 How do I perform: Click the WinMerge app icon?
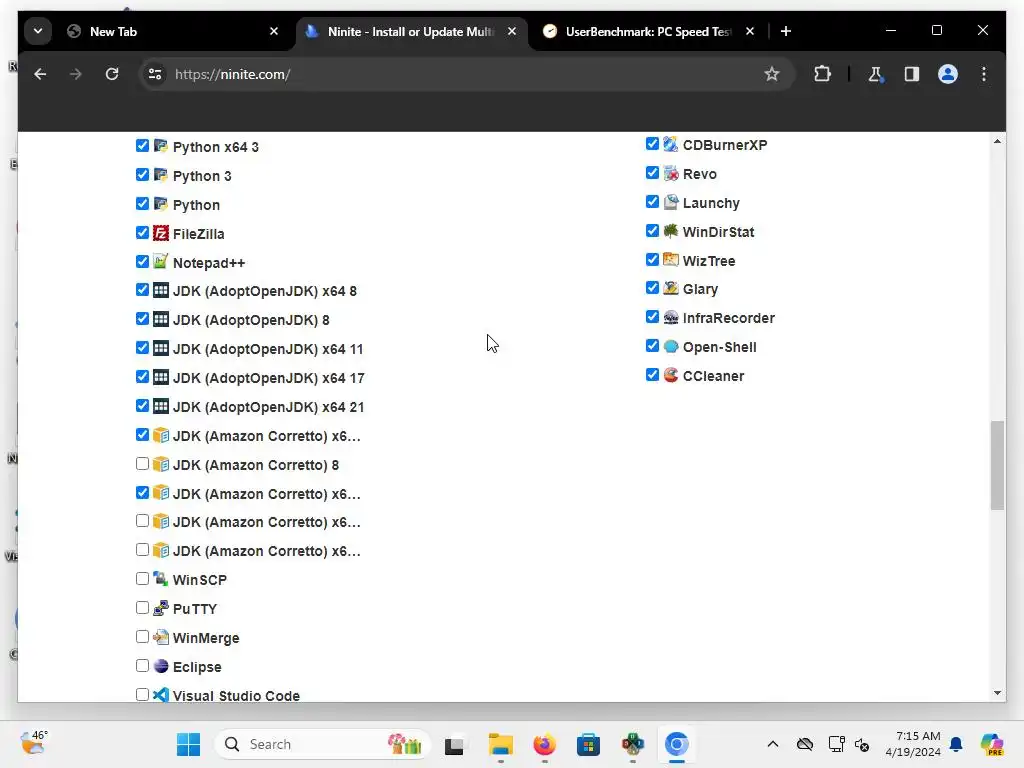161,637
